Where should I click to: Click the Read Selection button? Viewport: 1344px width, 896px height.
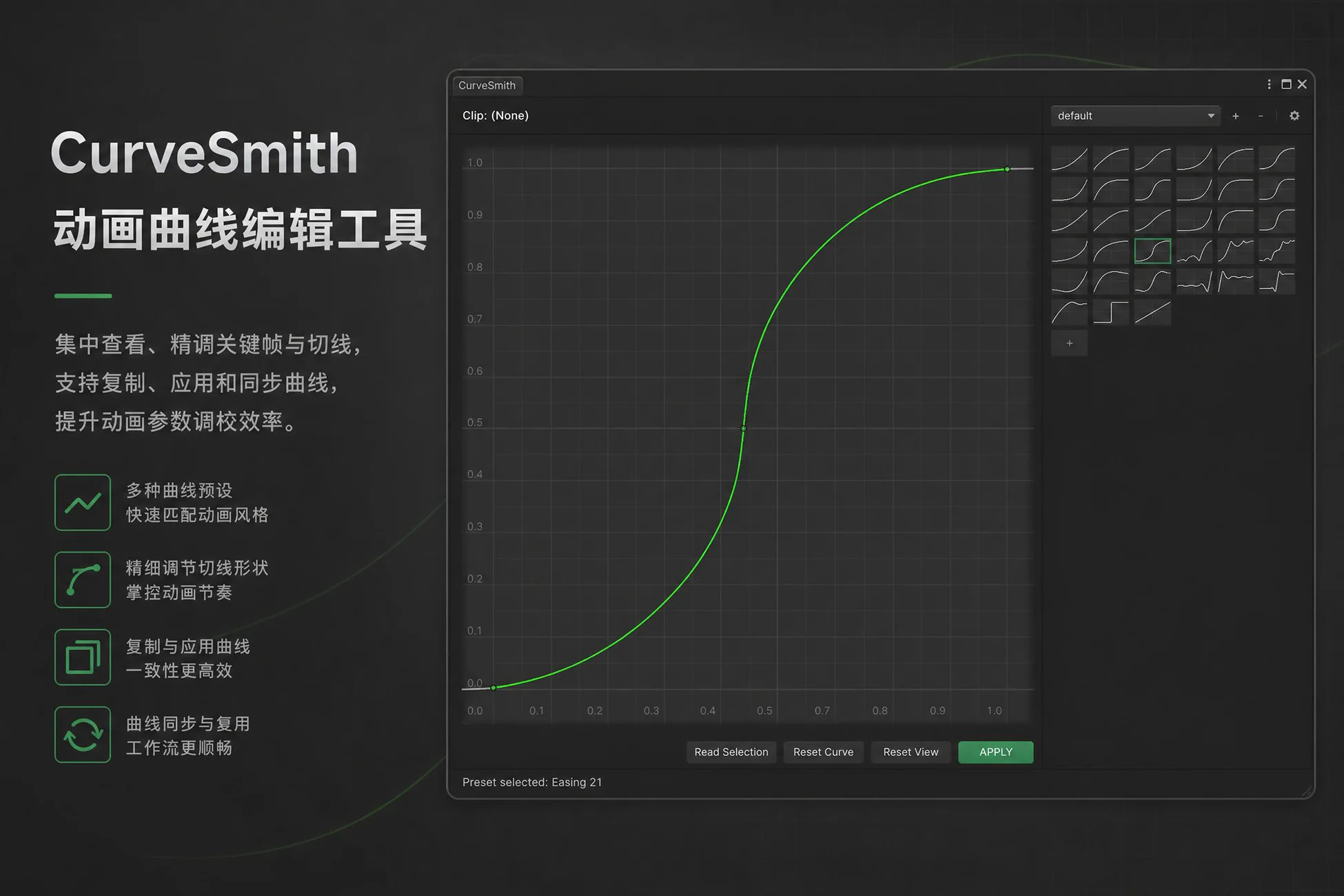tap(731, 752)
